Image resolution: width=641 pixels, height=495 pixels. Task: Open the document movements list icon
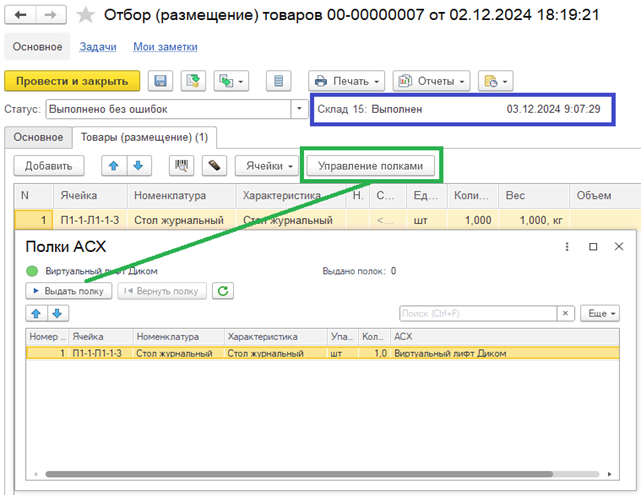[x=279, y=81]
